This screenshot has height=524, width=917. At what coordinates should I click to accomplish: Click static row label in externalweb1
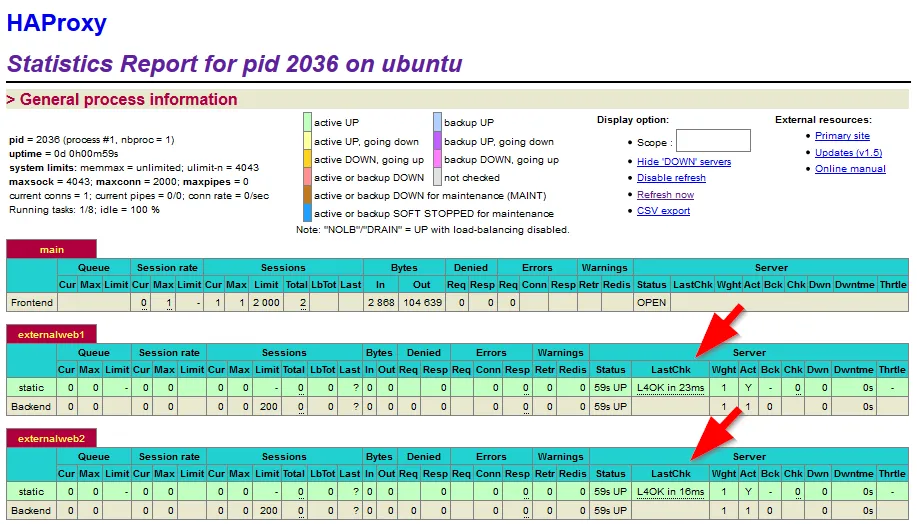[x=31, y=388]
